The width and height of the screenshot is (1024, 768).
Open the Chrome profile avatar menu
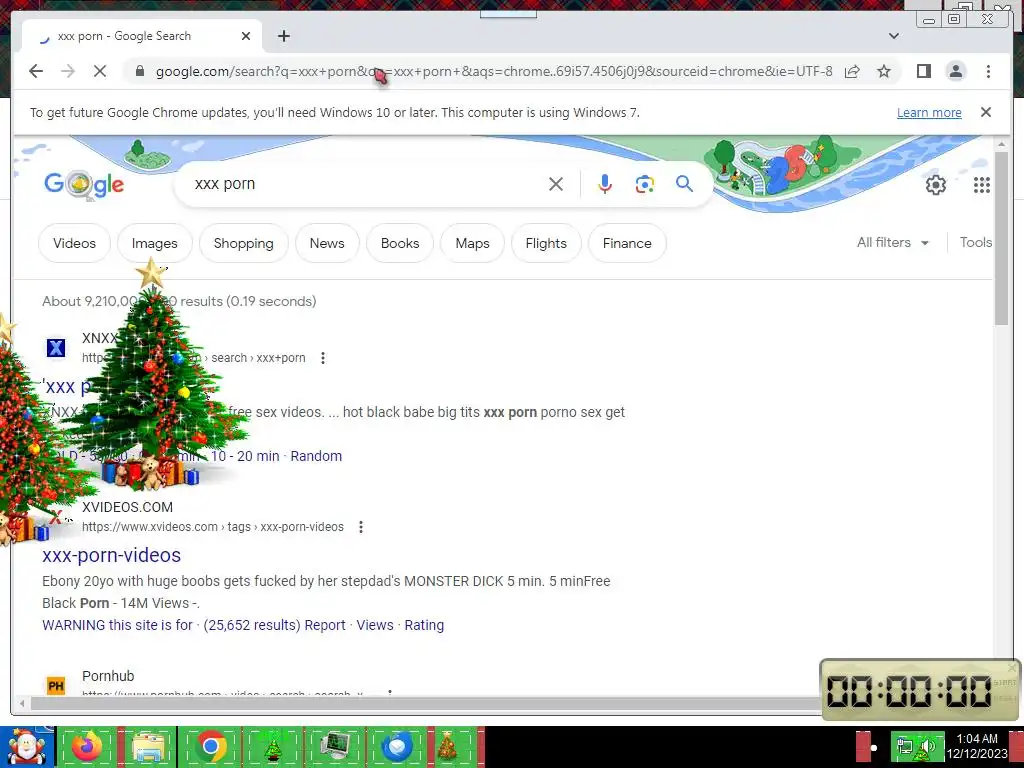(x=955, y=71)
